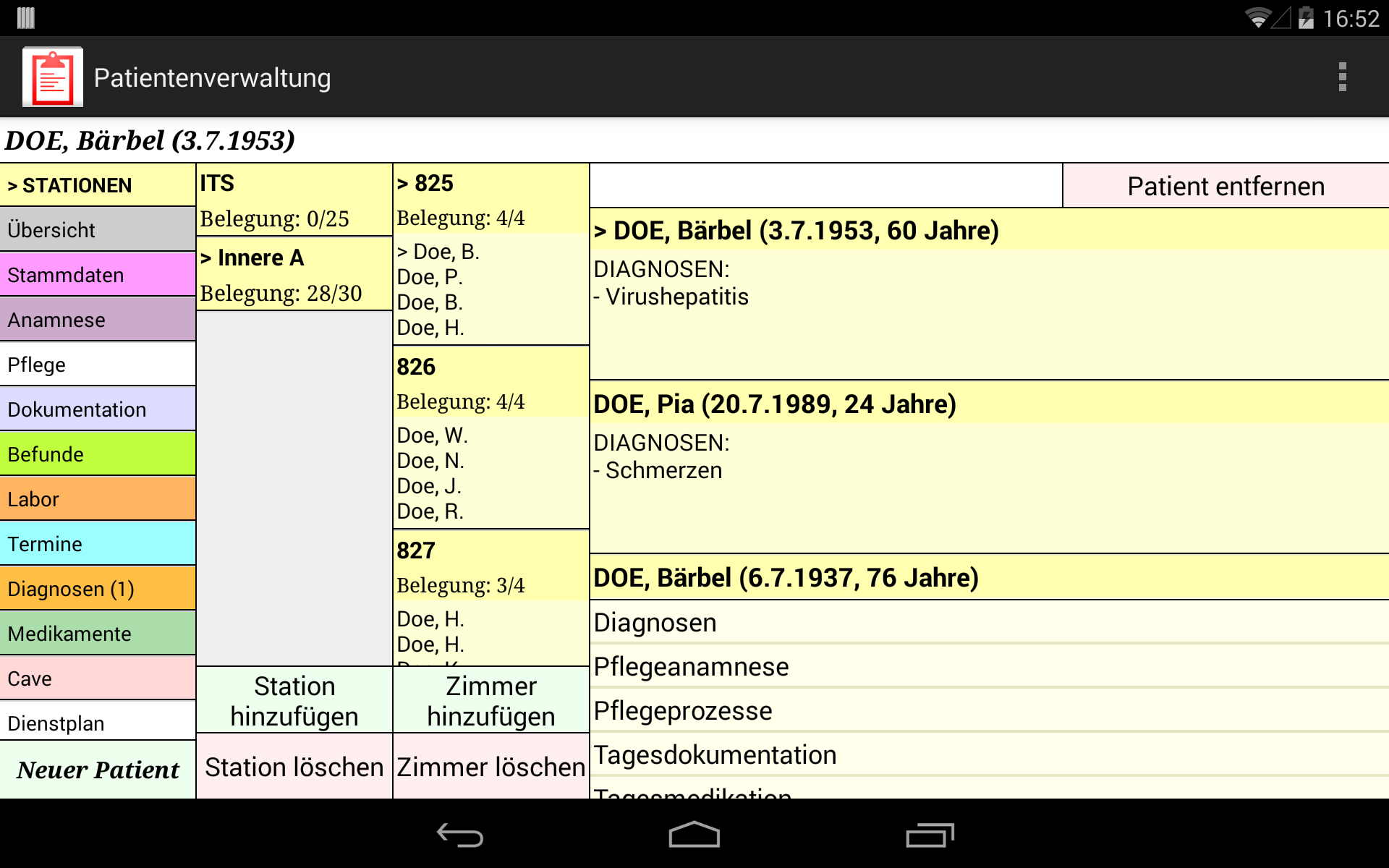This screenshot has height=868, width=1389.
Task: Tap the battery status icon
Action: pos(1306,17)
